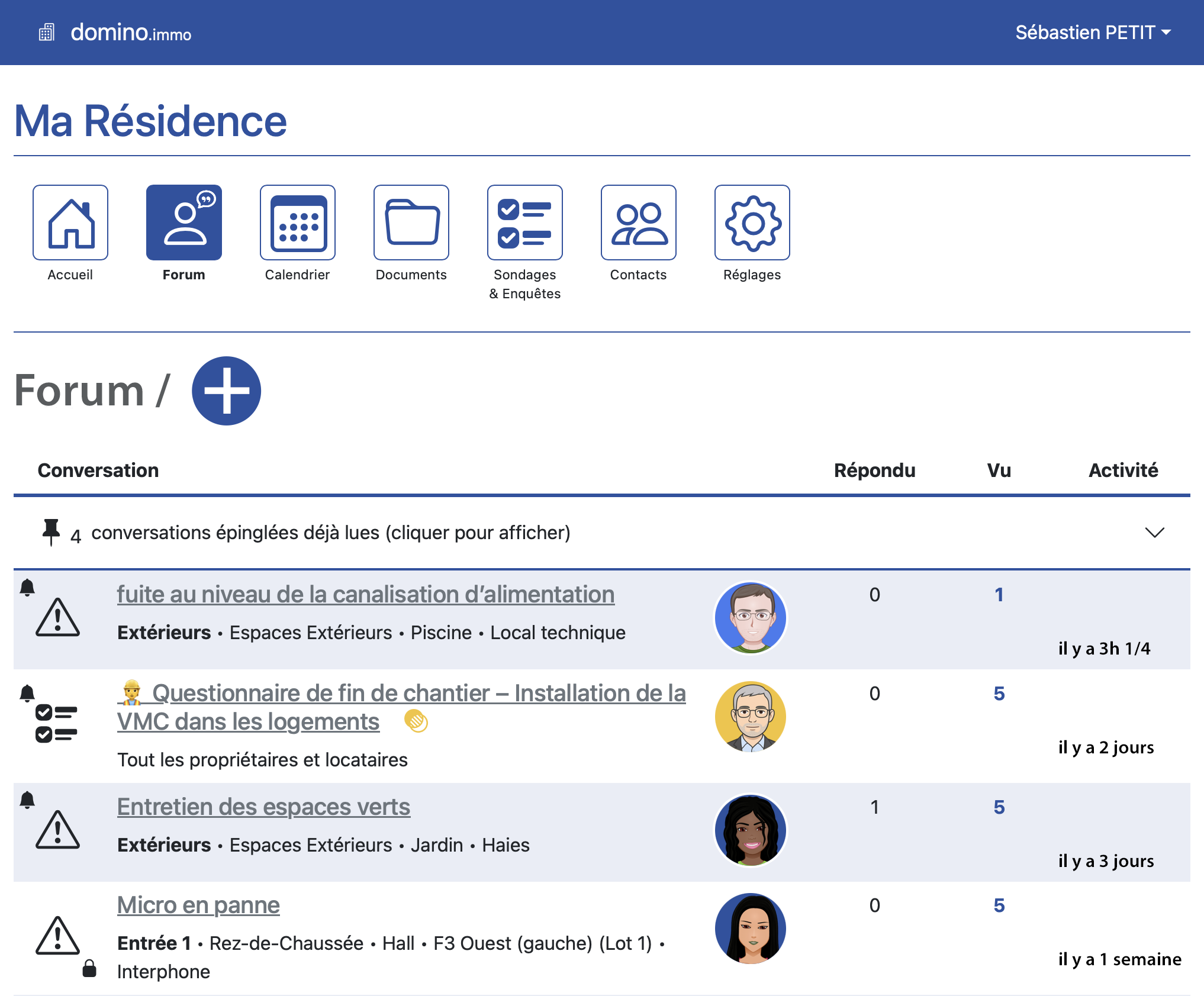The image size is (1204, 996).
Task: Open Sondages & Enquêtes
Action: pyautogui.click(x=524, y=223)
